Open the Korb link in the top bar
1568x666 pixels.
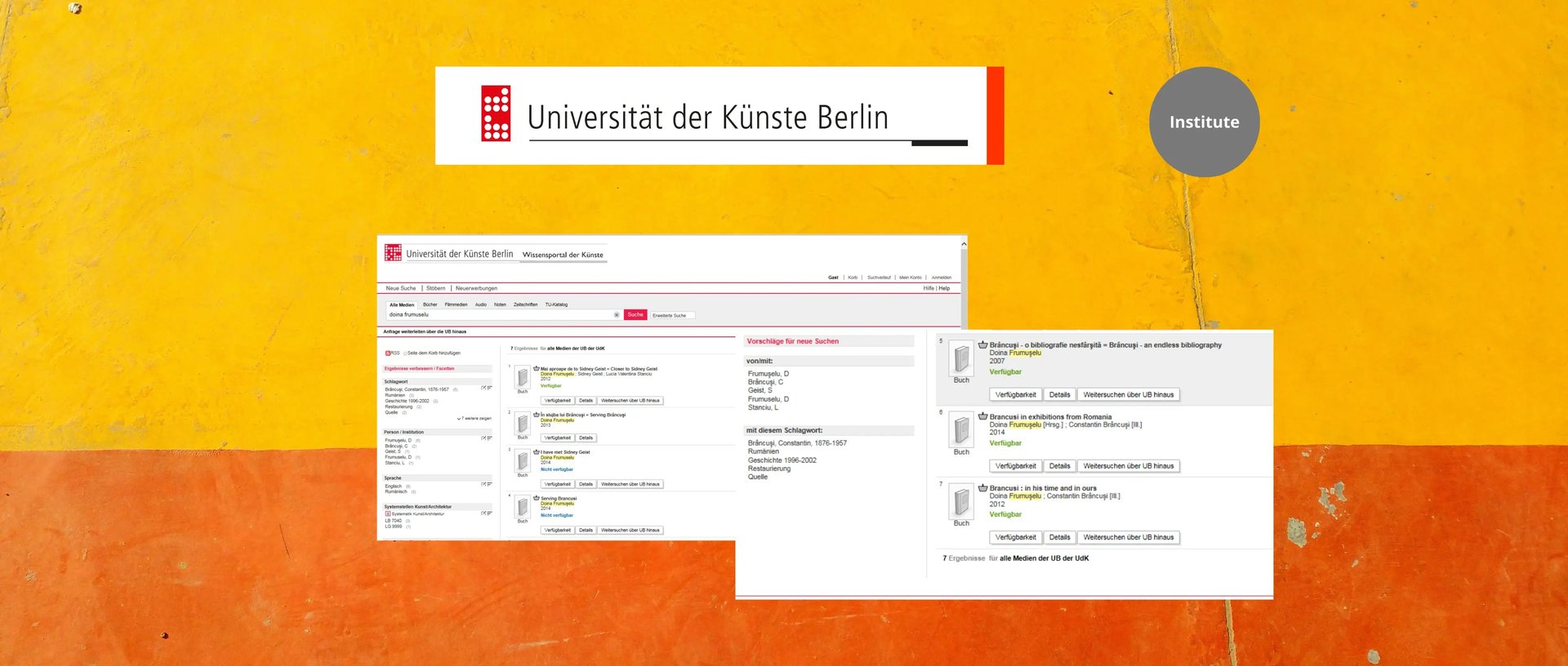(853, 277)
